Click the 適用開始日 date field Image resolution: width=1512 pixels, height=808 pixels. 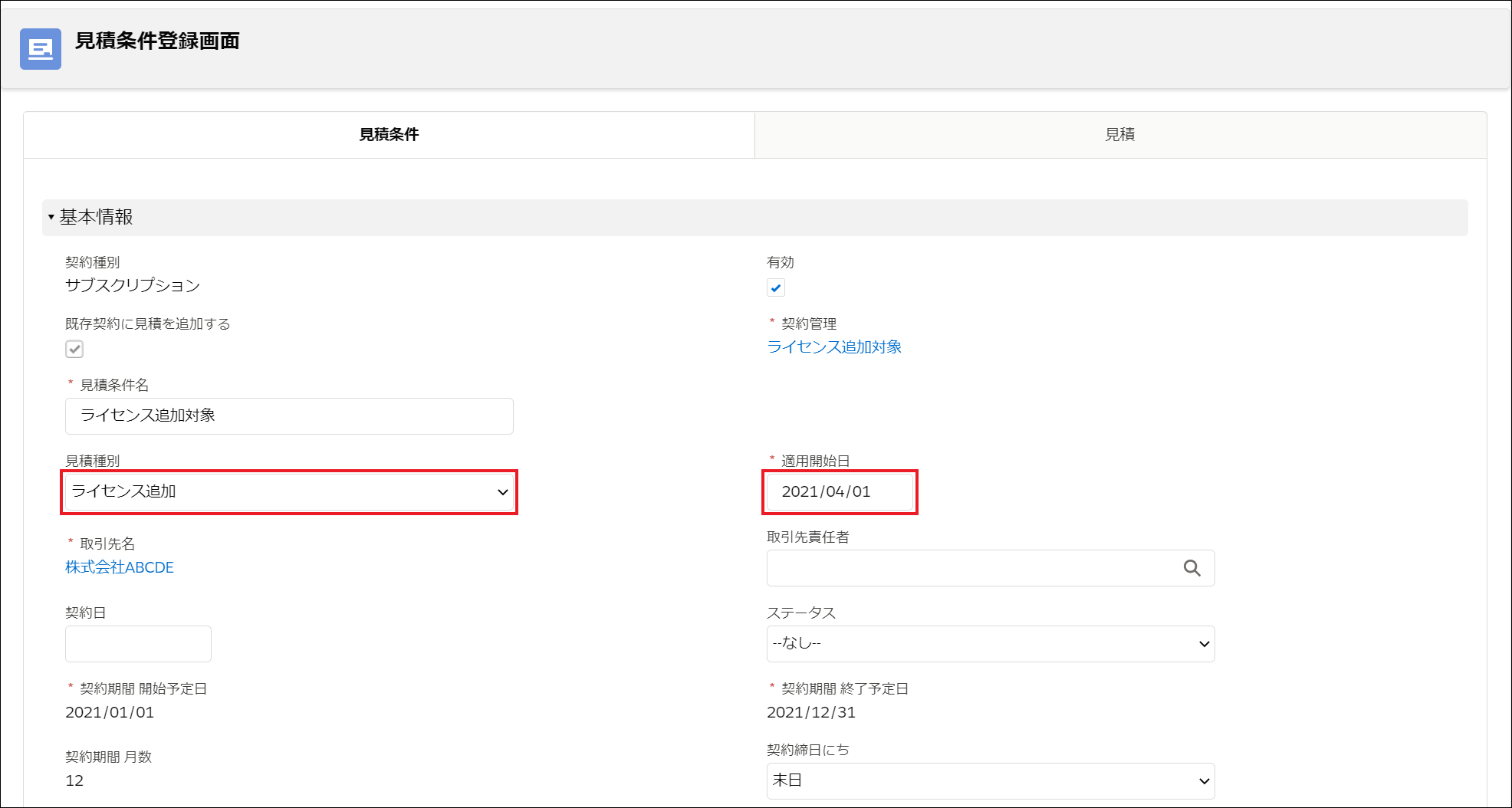pos(840,492)
